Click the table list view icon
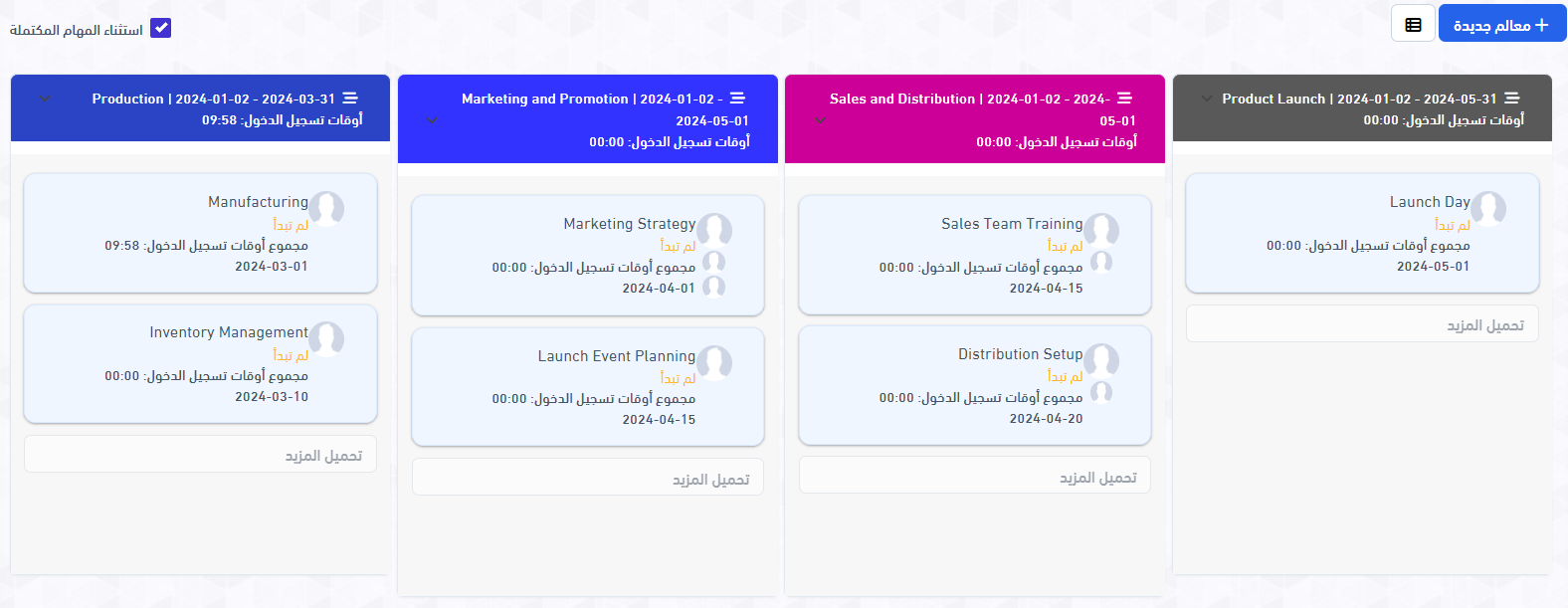Viewport: 1568px width, 608px height. (1413, 25)
